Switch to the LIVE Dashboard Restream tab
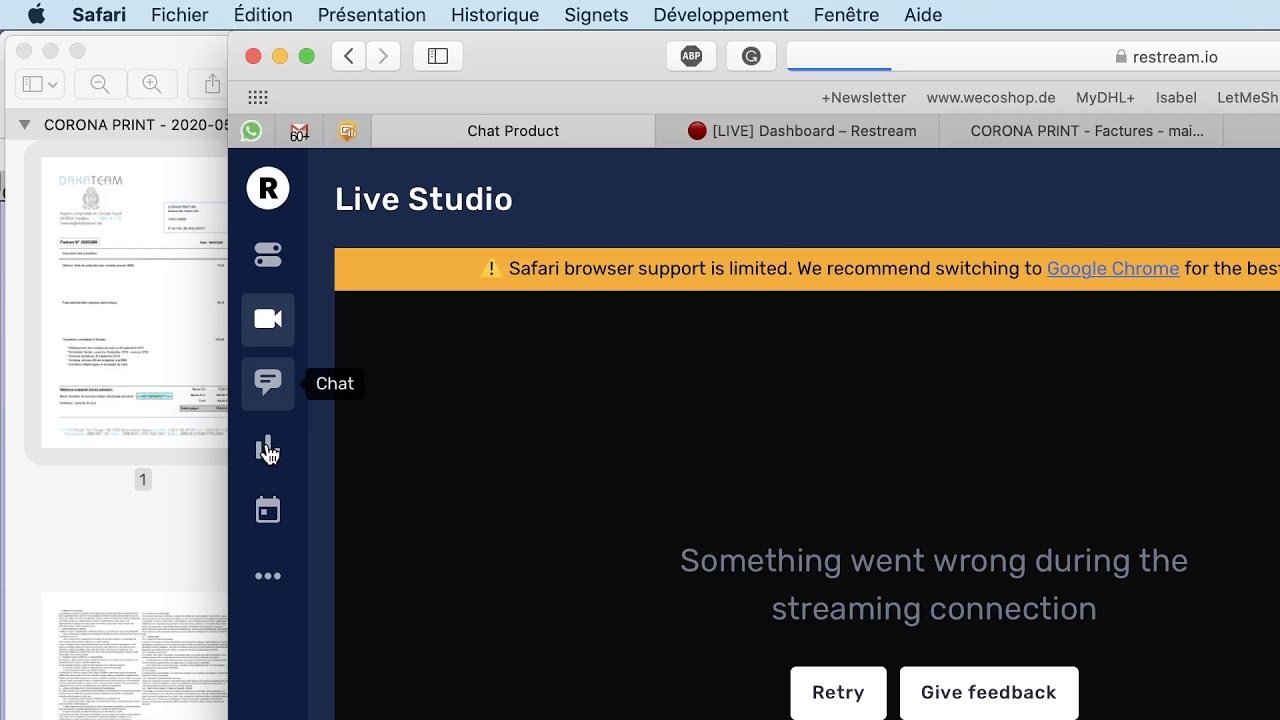Screen dimensions: 1280x720 pos(801,131)
